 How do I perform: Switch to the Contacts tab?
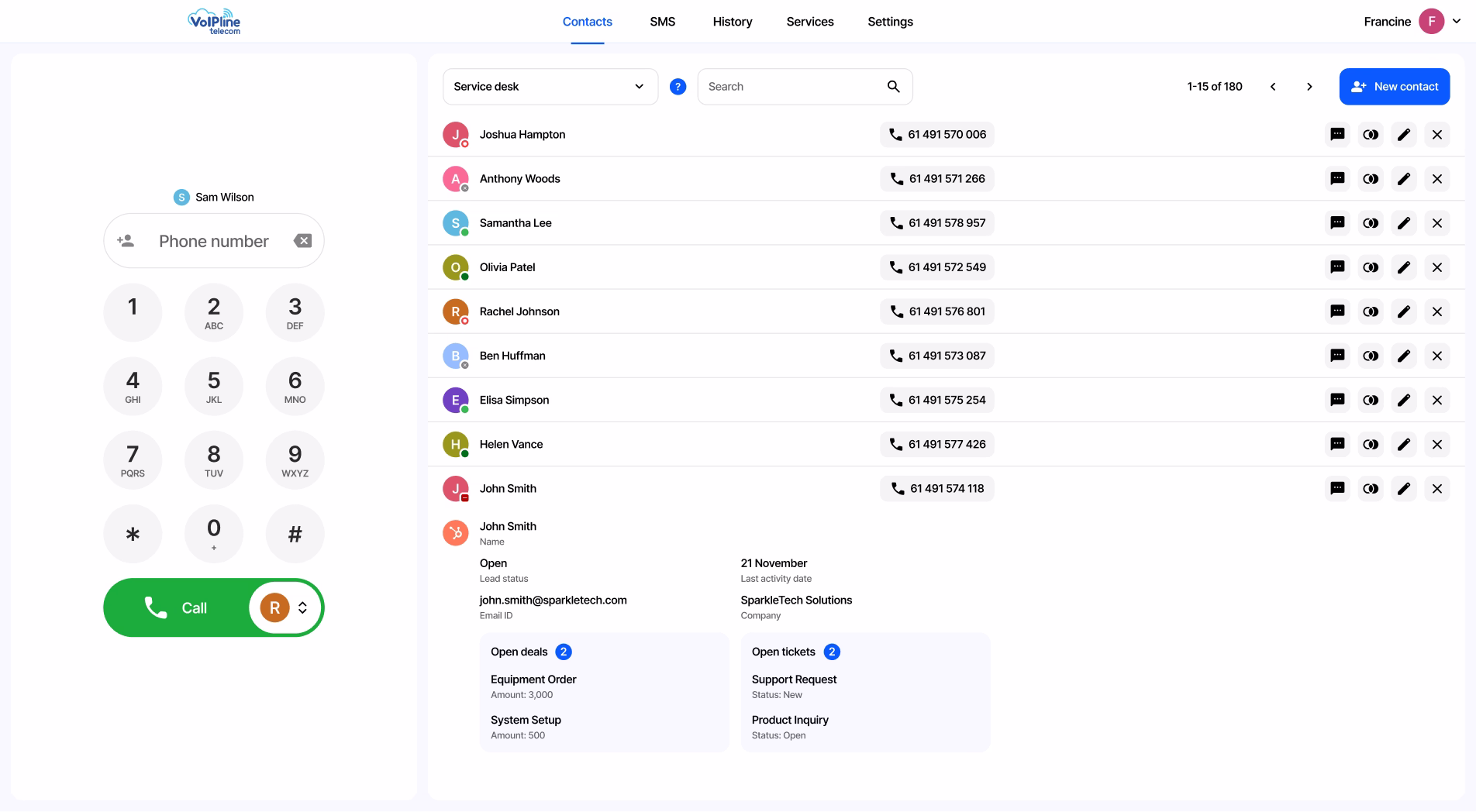point(588,22)
